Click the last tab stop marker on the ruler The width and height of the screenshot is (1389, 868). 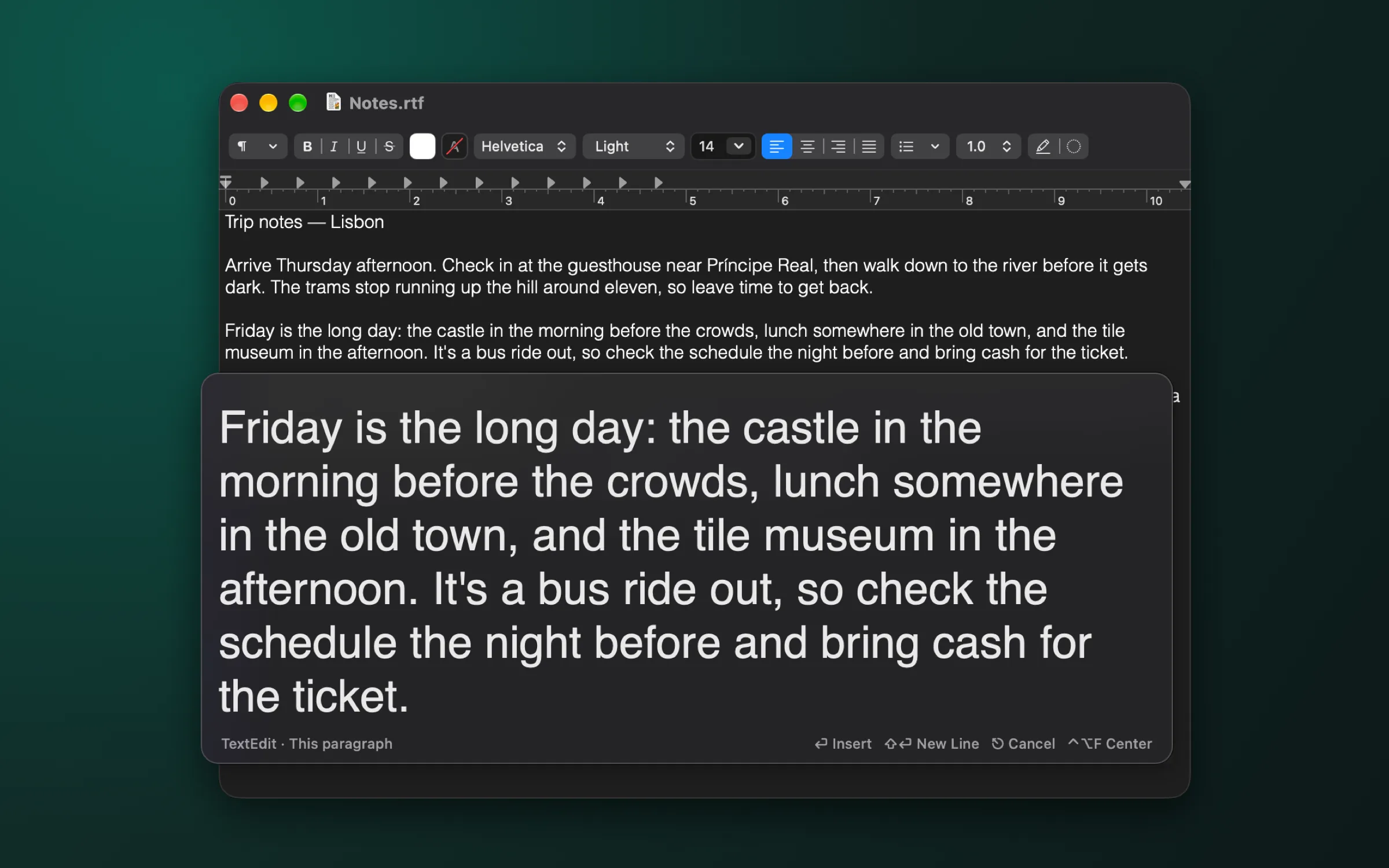pos(658,183)
